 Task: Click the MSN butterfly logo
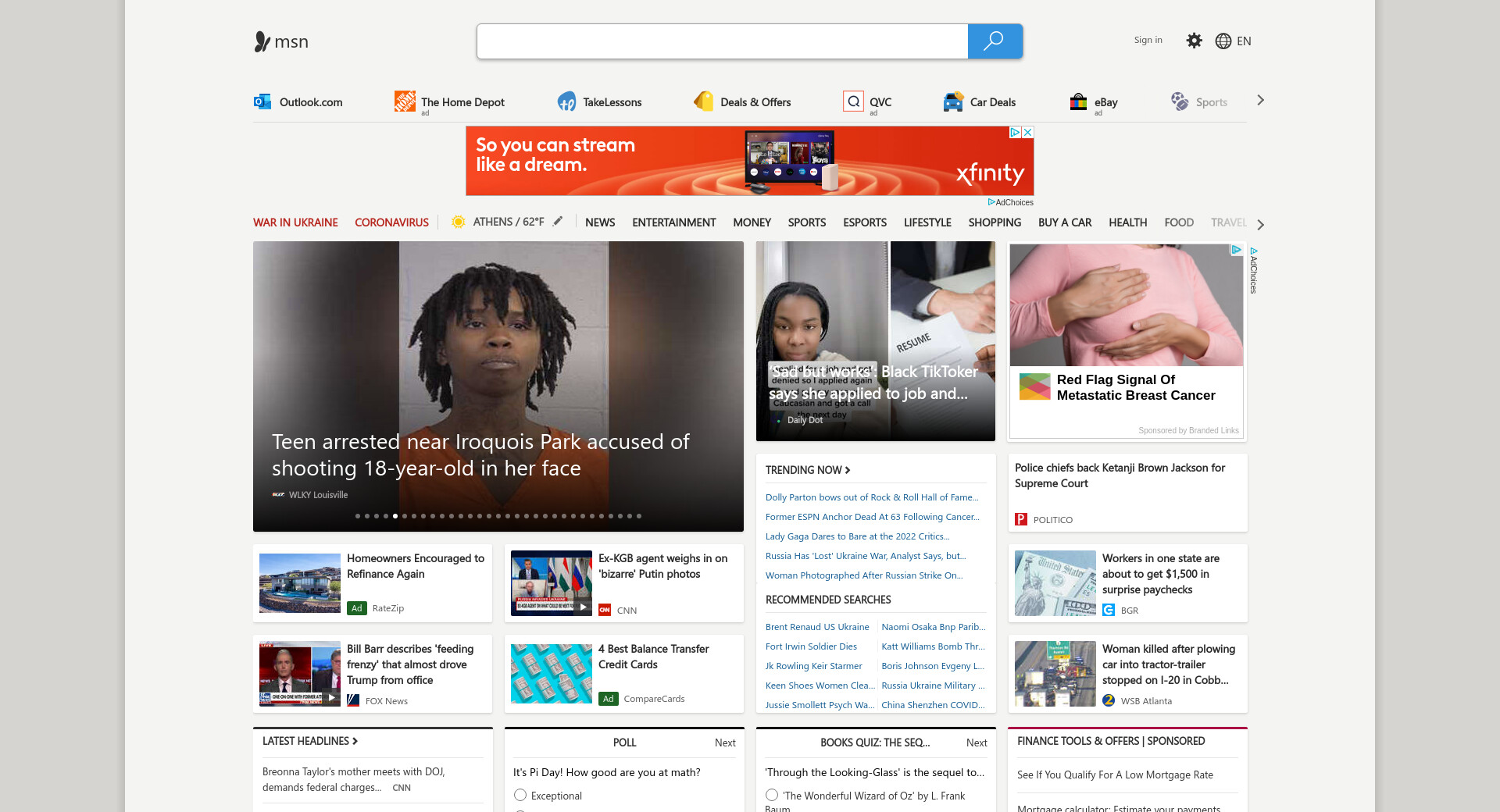point(262,41)
